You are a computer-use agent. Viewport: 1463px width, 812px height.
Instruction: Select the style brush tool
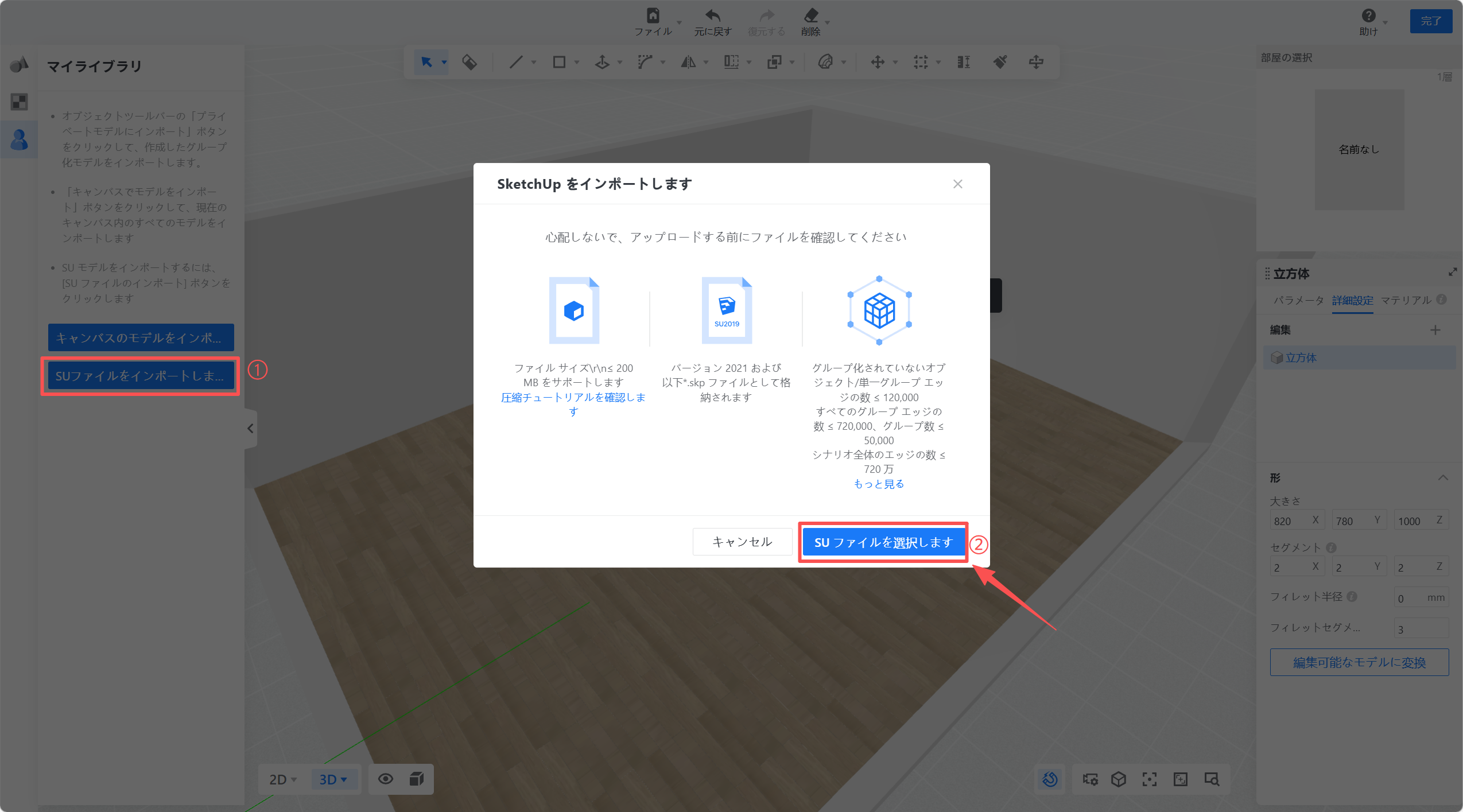tap(1000, 62)
